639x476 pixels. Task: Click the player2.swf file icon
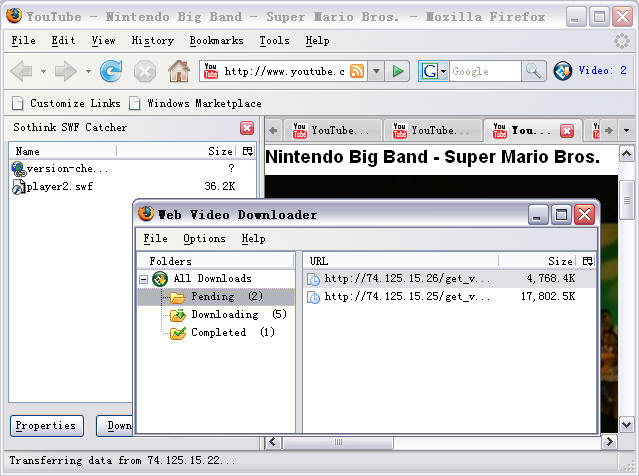pyautogui.click(x=18, y=187)
